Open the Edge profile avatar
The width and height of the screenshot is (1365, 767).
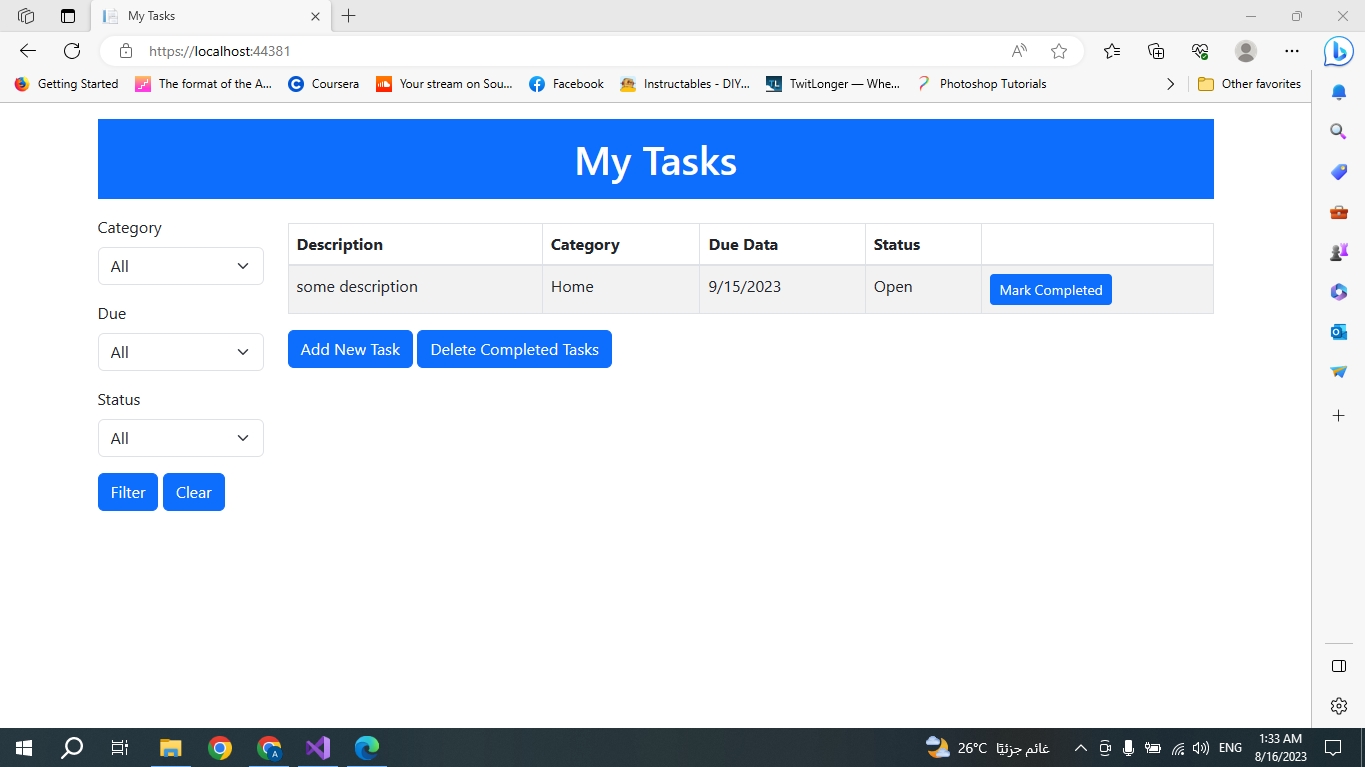click(1245, 51)
